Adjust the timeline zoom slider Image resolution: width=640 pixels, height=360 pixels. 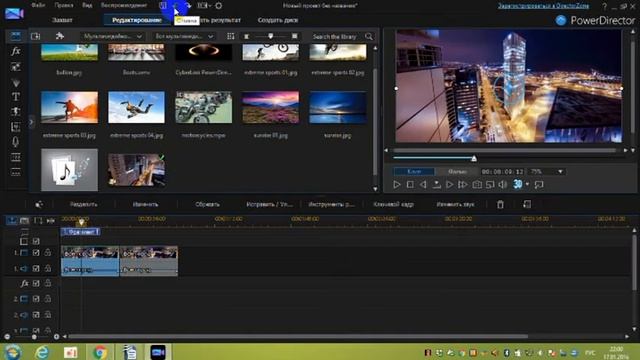tap(34, 337)
